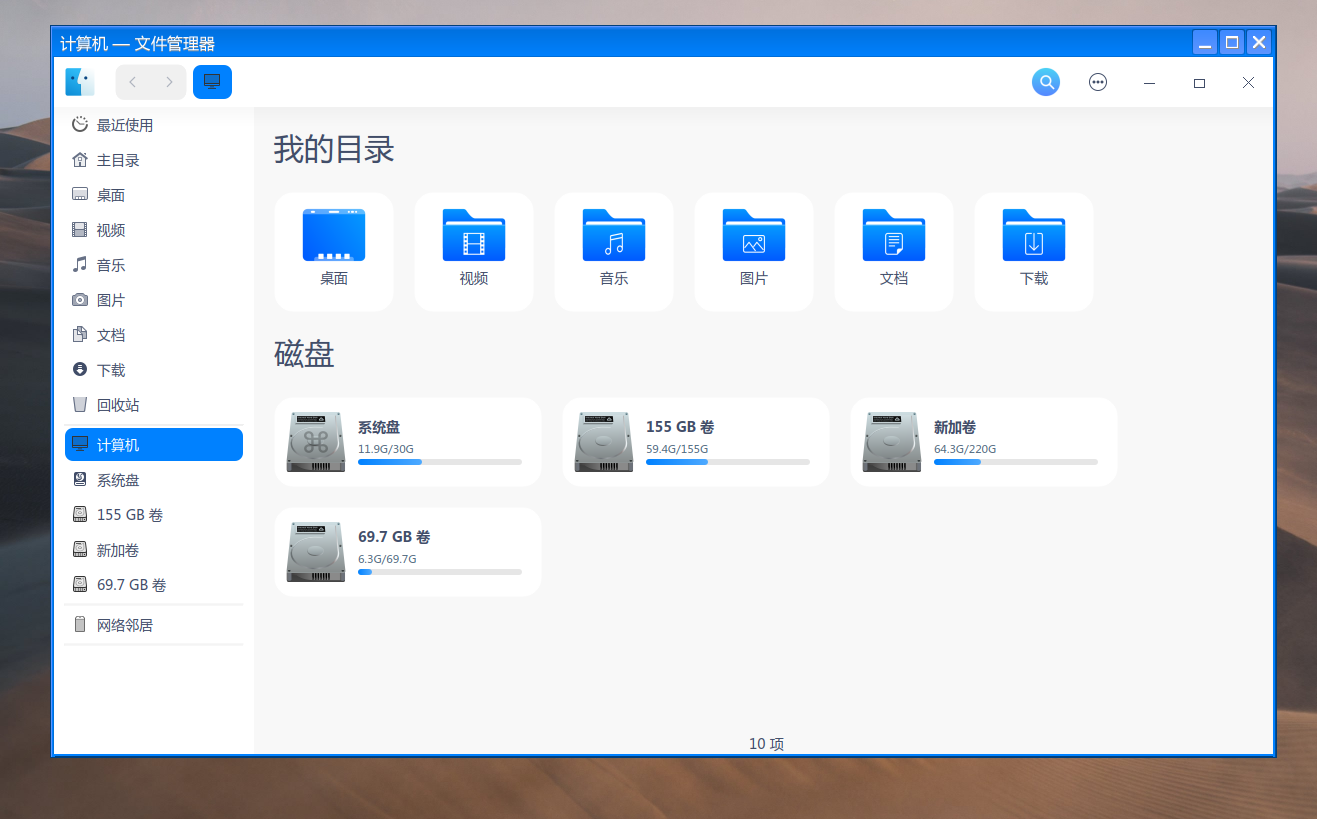The width and height of the screenshot is (1317, 819).
Task: Open the 图片 folder icon
Action: 754,236
